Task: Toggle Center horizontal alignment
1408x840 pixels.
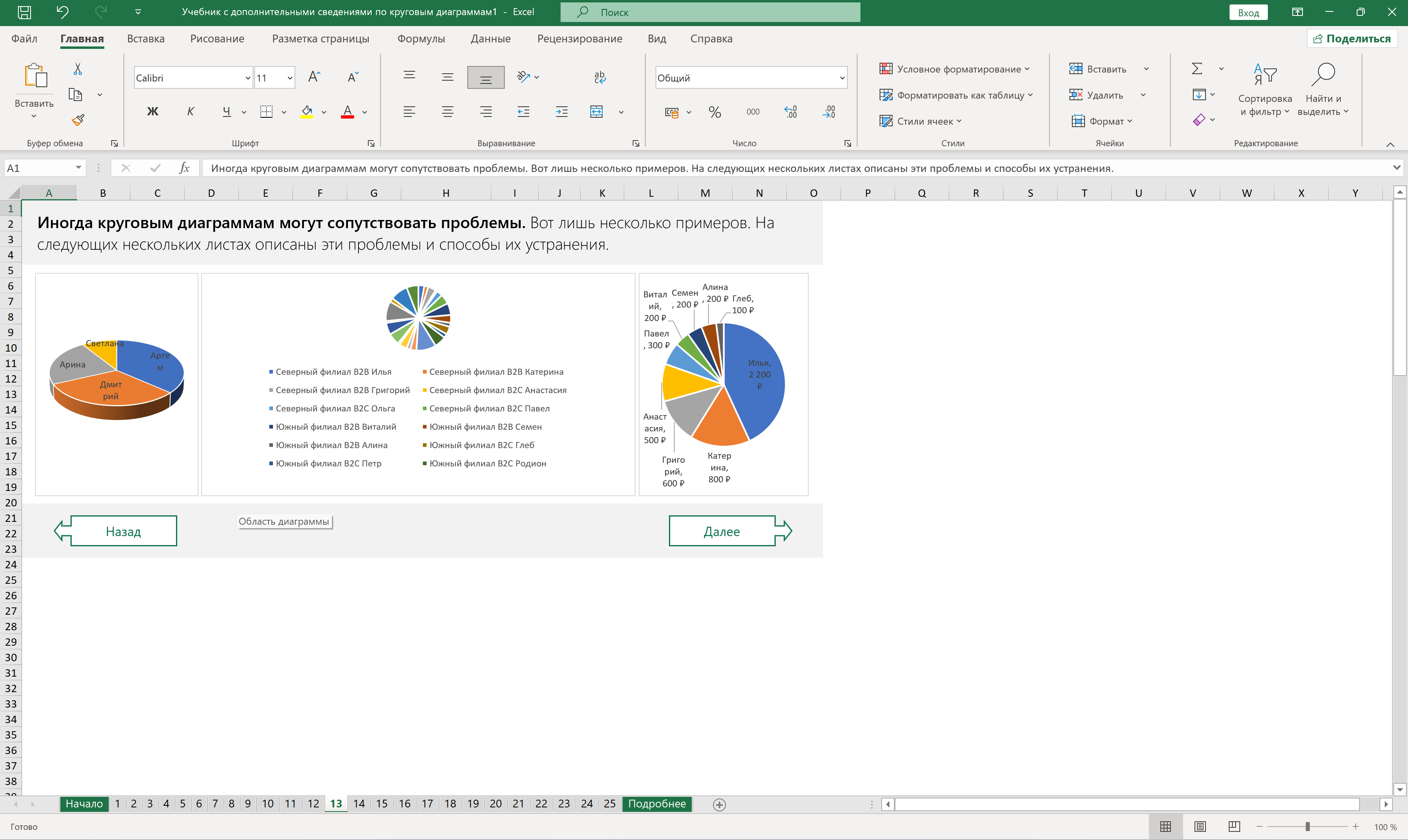Action: [x=447, y=112]
